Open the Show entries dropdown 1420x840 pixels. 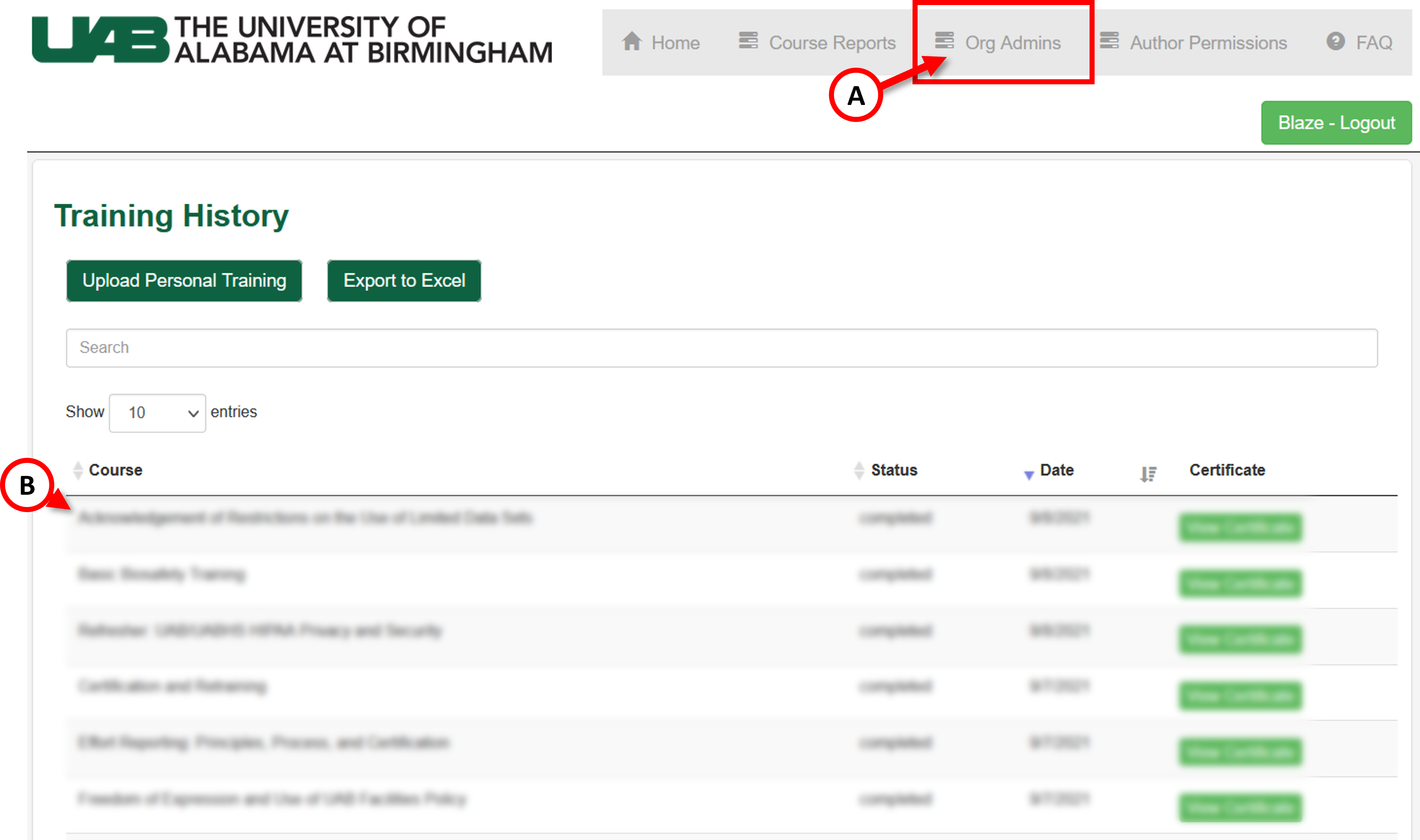point(157,413)
